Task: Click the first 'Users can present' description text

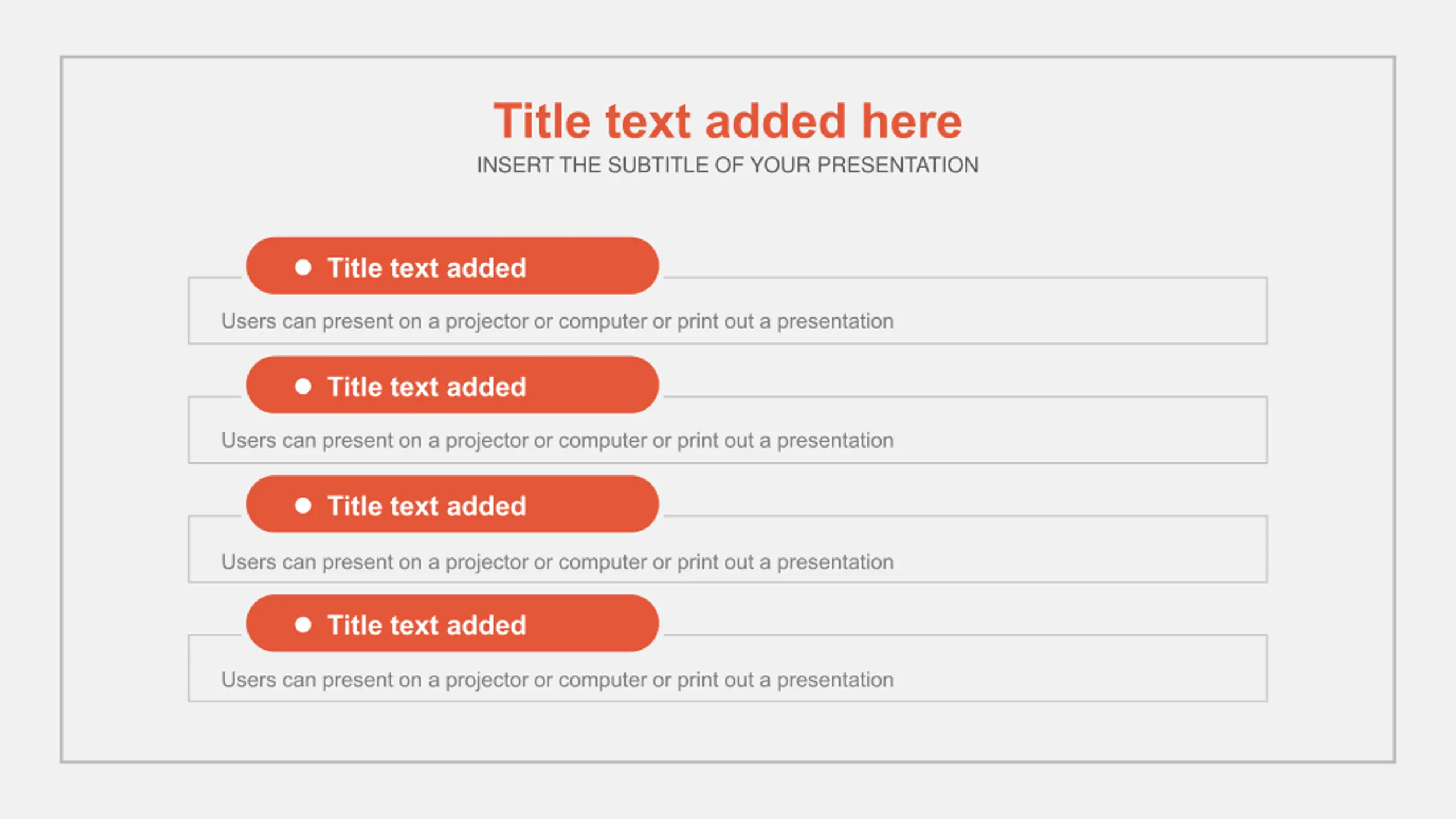Action: coord(557,321)
